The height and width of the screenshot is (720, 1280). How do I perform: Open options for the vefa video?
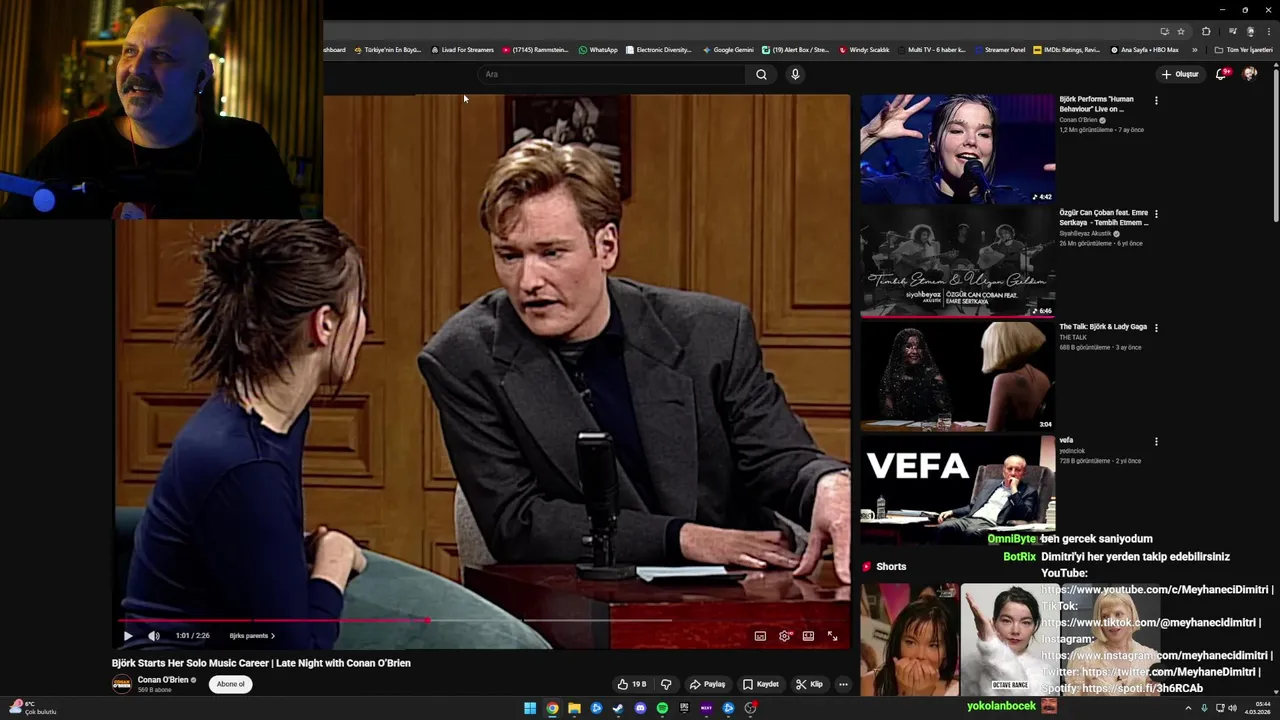1156,441
